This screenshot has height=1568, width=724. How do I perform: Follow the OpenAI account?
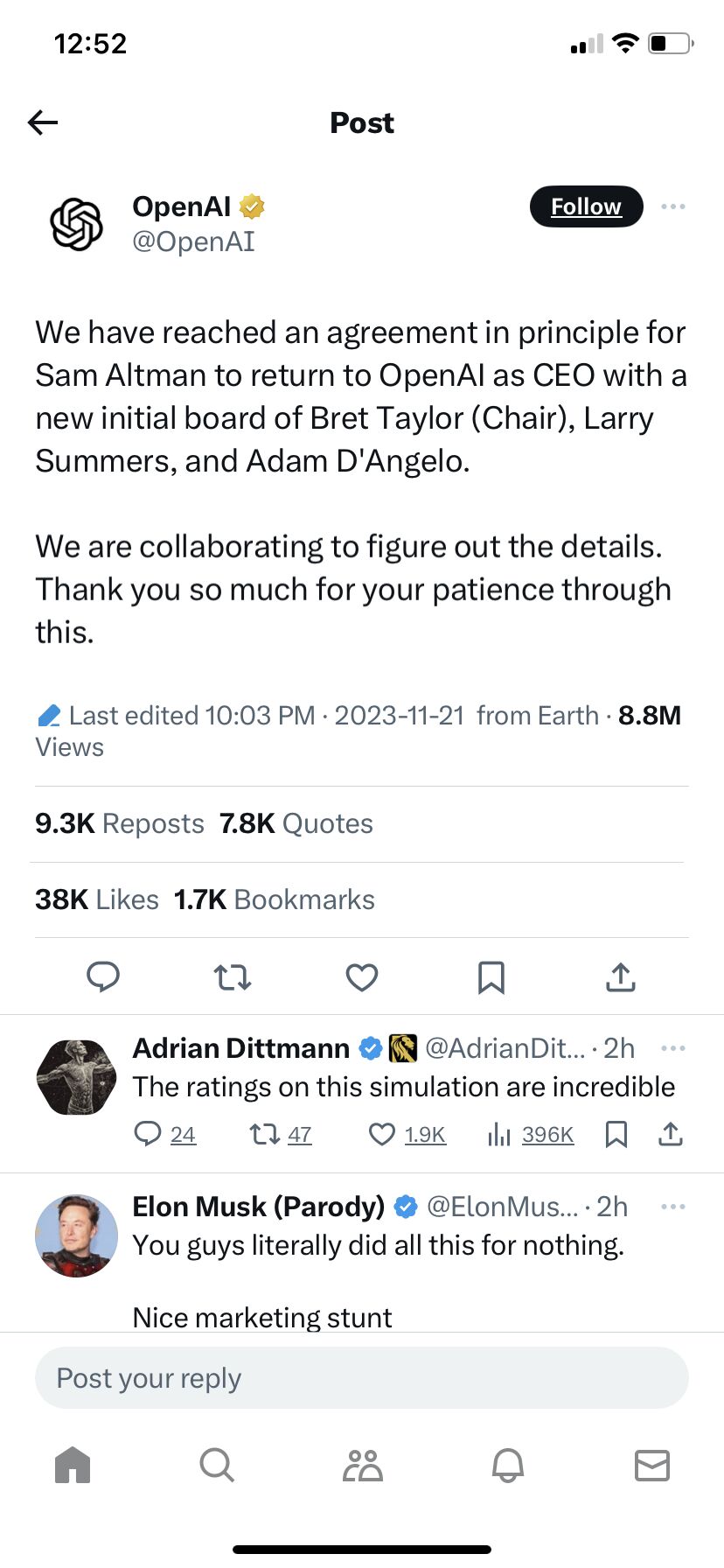click(x=586, y=206)
